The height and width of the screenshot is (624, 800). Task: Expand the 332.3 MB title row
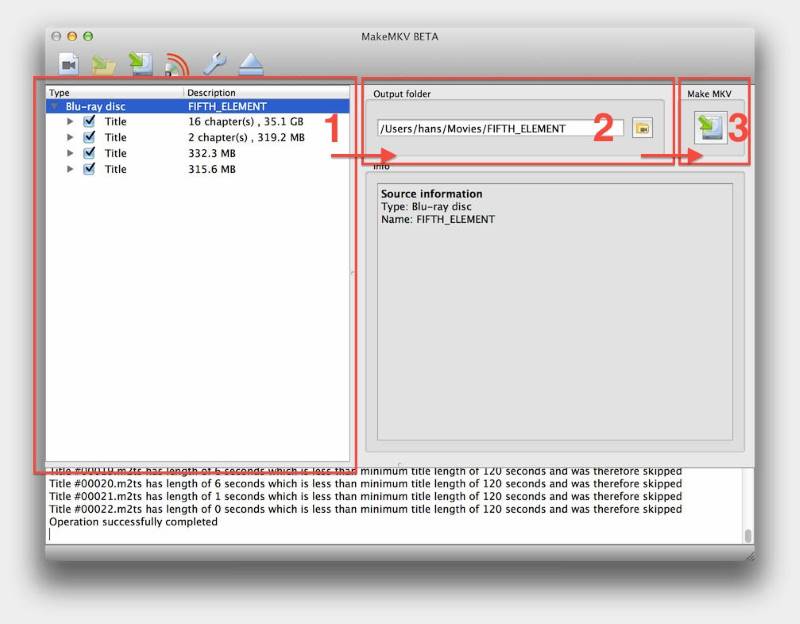pyautogui.click(x=70, y=153)
